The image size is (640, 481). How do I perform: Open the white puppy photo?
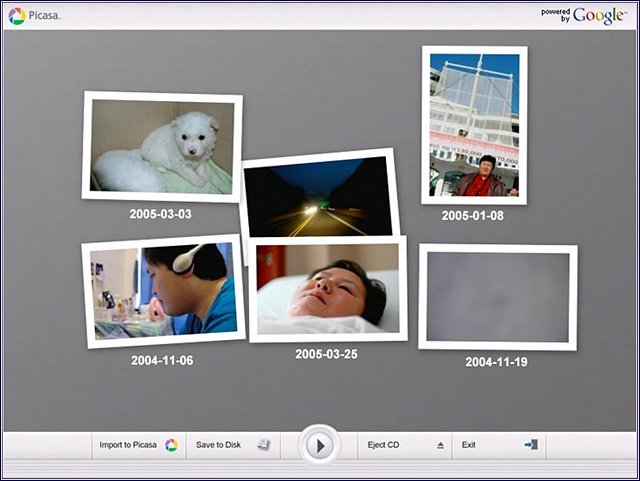162,146
